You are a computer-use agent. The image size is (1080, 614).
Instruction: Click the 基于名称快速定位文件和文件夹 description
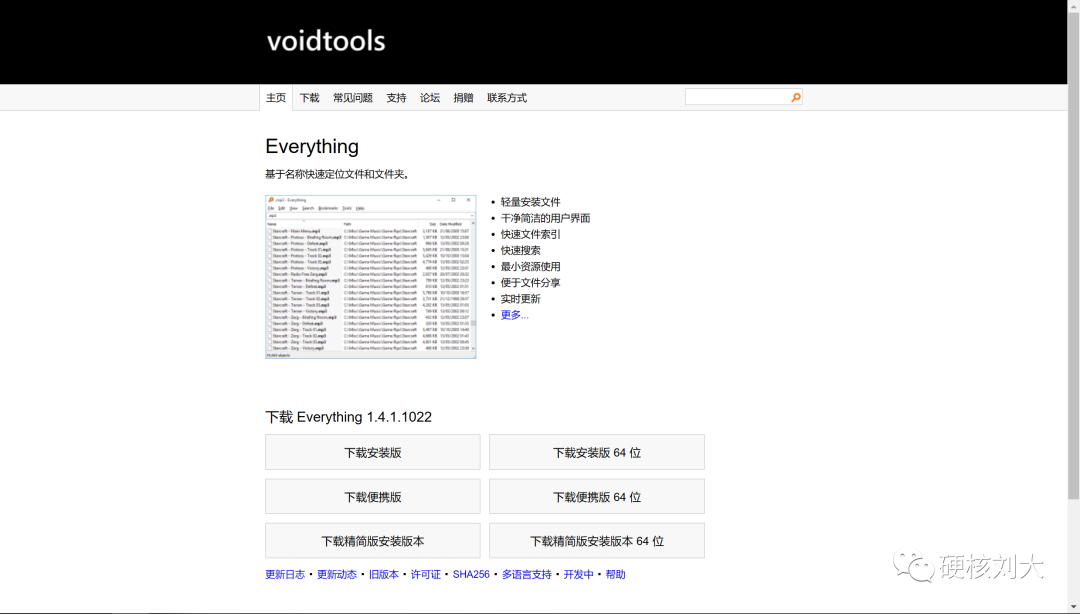pos(337,174)
